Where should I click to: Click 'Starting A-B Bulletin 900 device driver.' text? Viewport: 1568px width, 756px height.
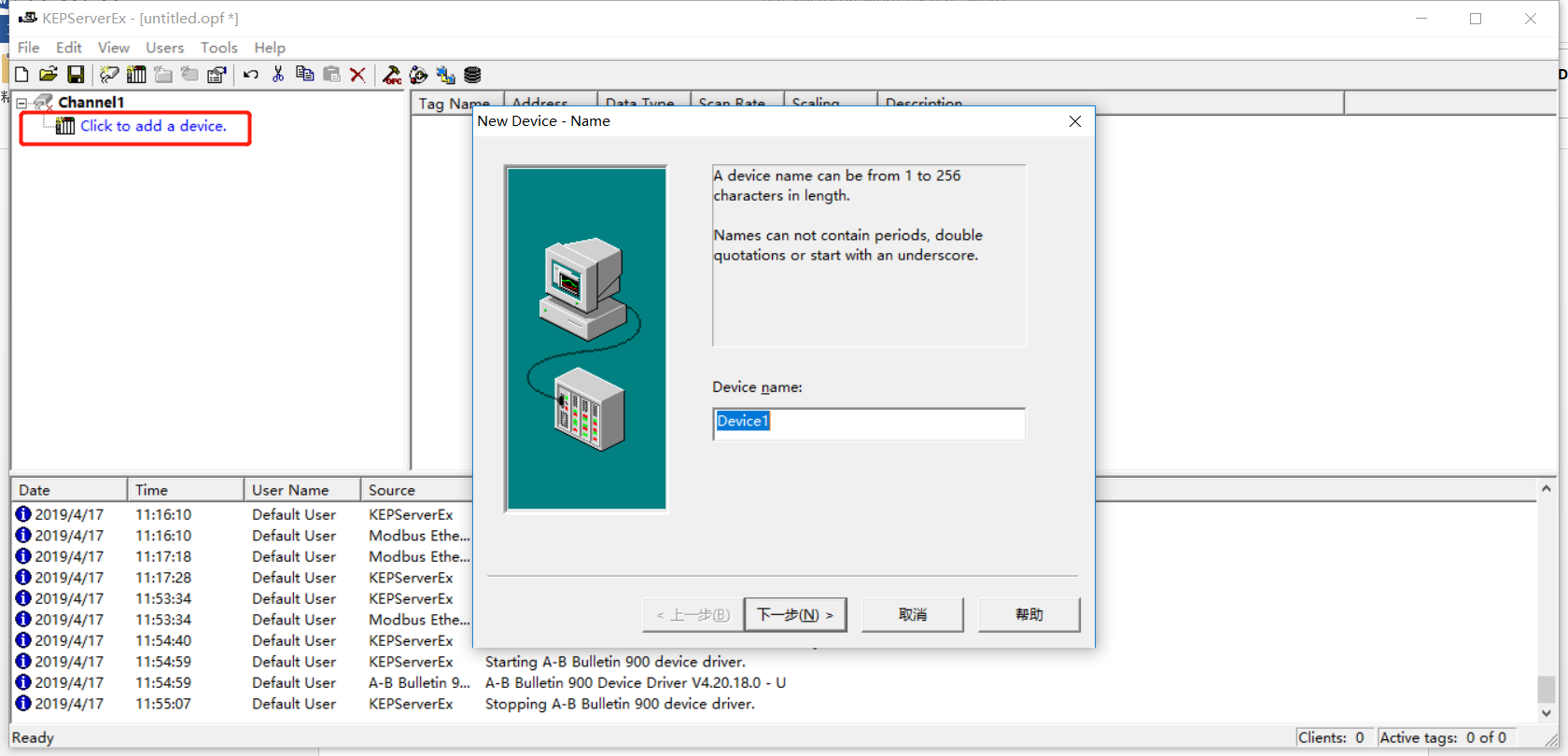(615, 662)
